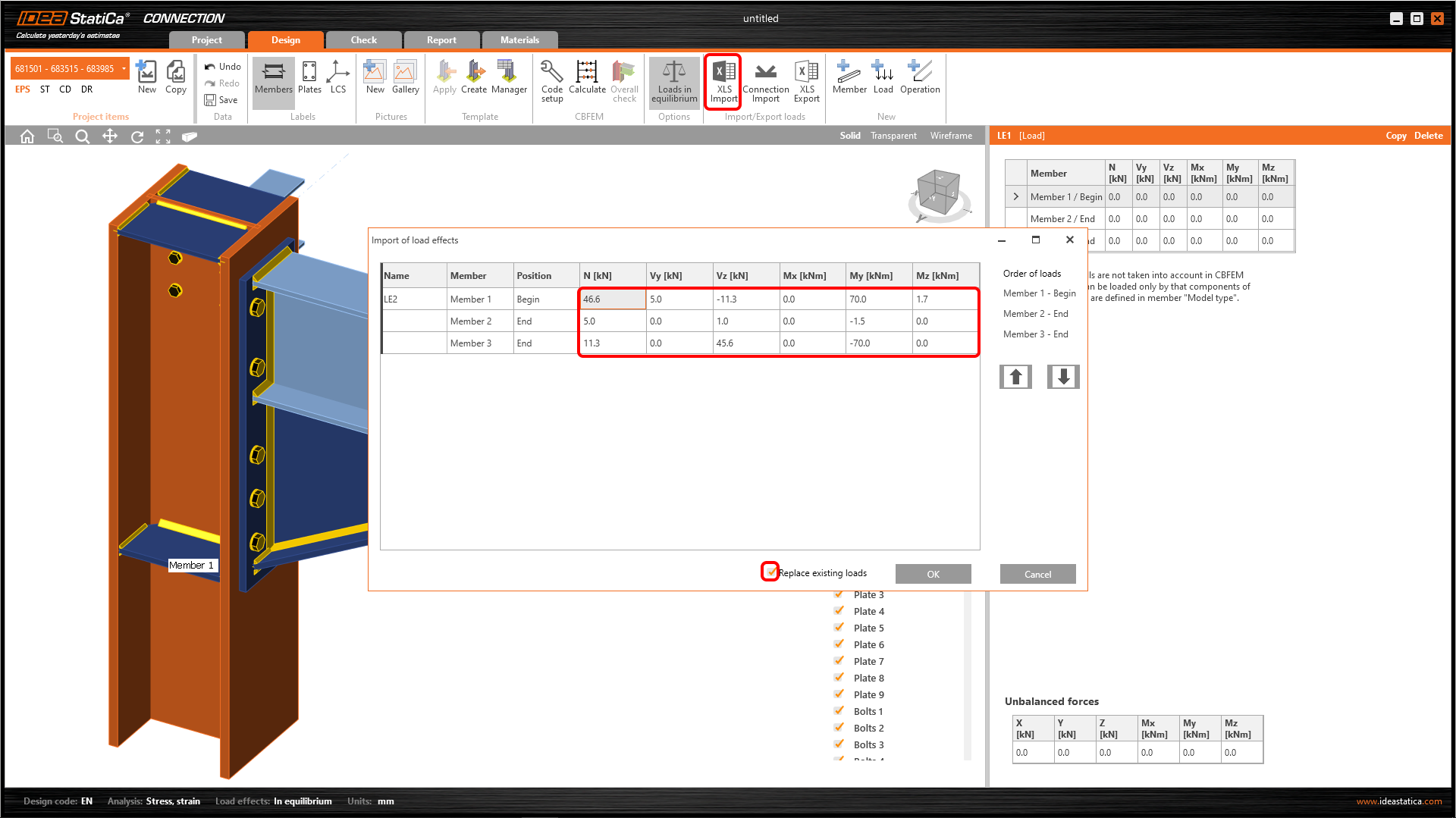Uncheck the Plate 5 visibility checkbox
Viewport: 1456px width, 818px height.
(x=839, y=628)
